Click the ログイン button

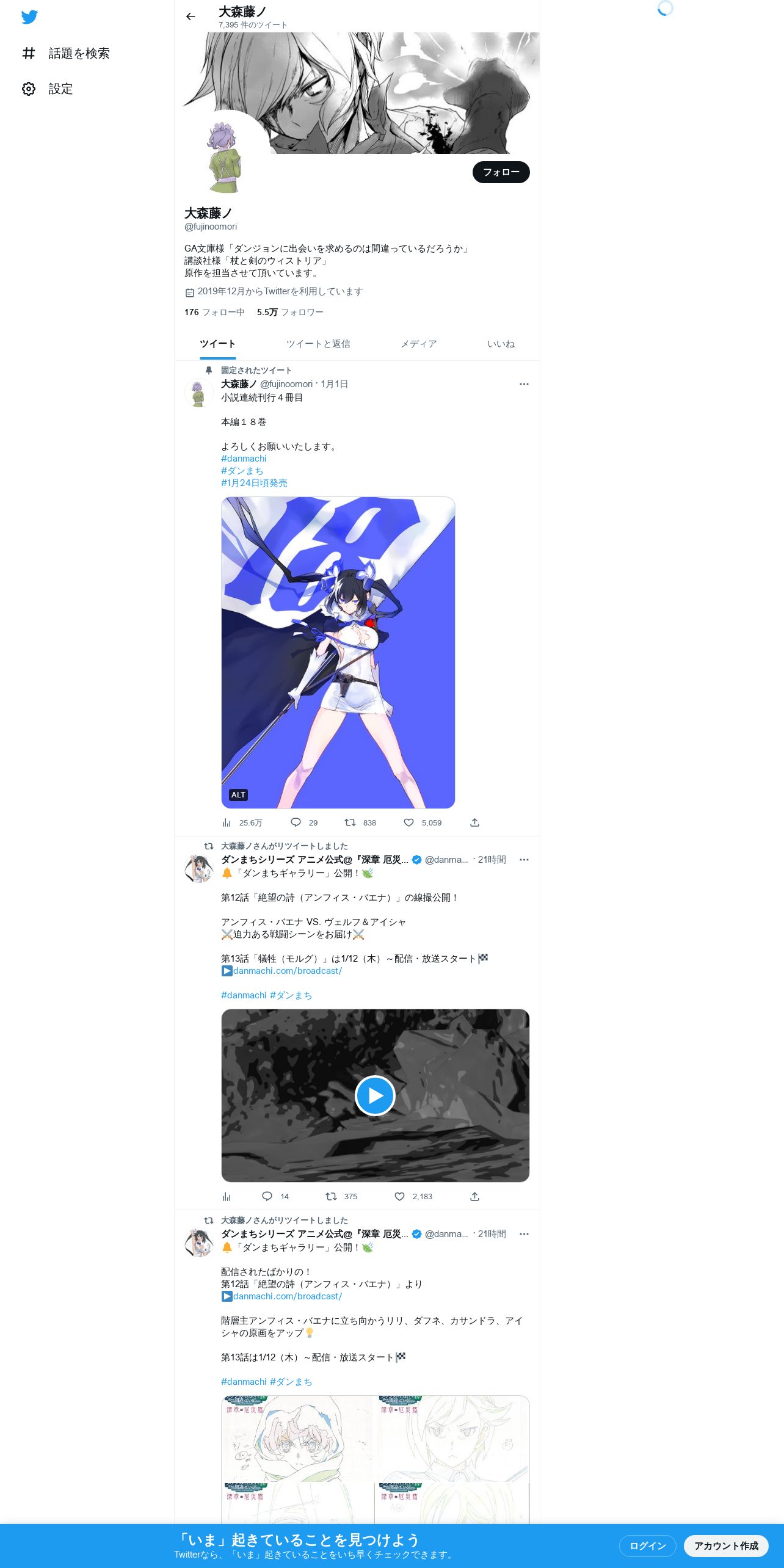(648, 1545)
